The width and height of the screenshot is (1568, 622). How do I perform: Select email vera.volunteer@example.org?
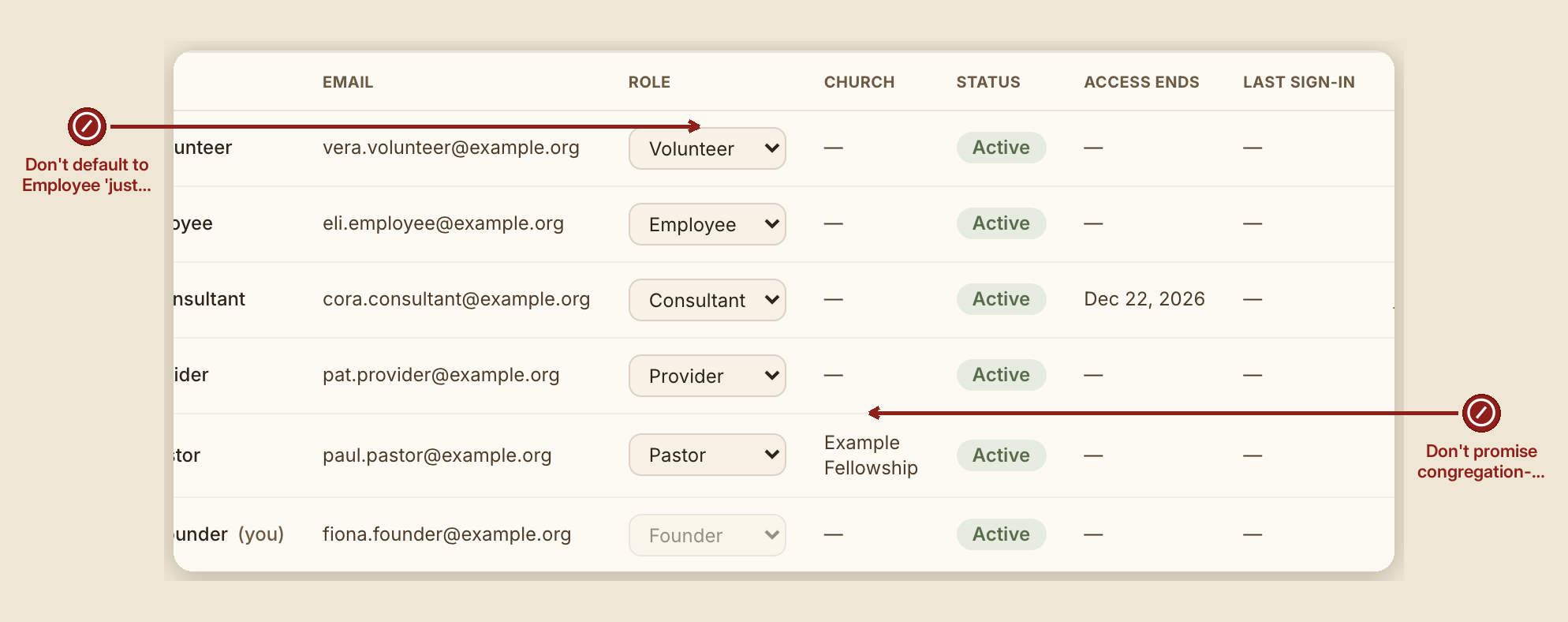(451, 148)
